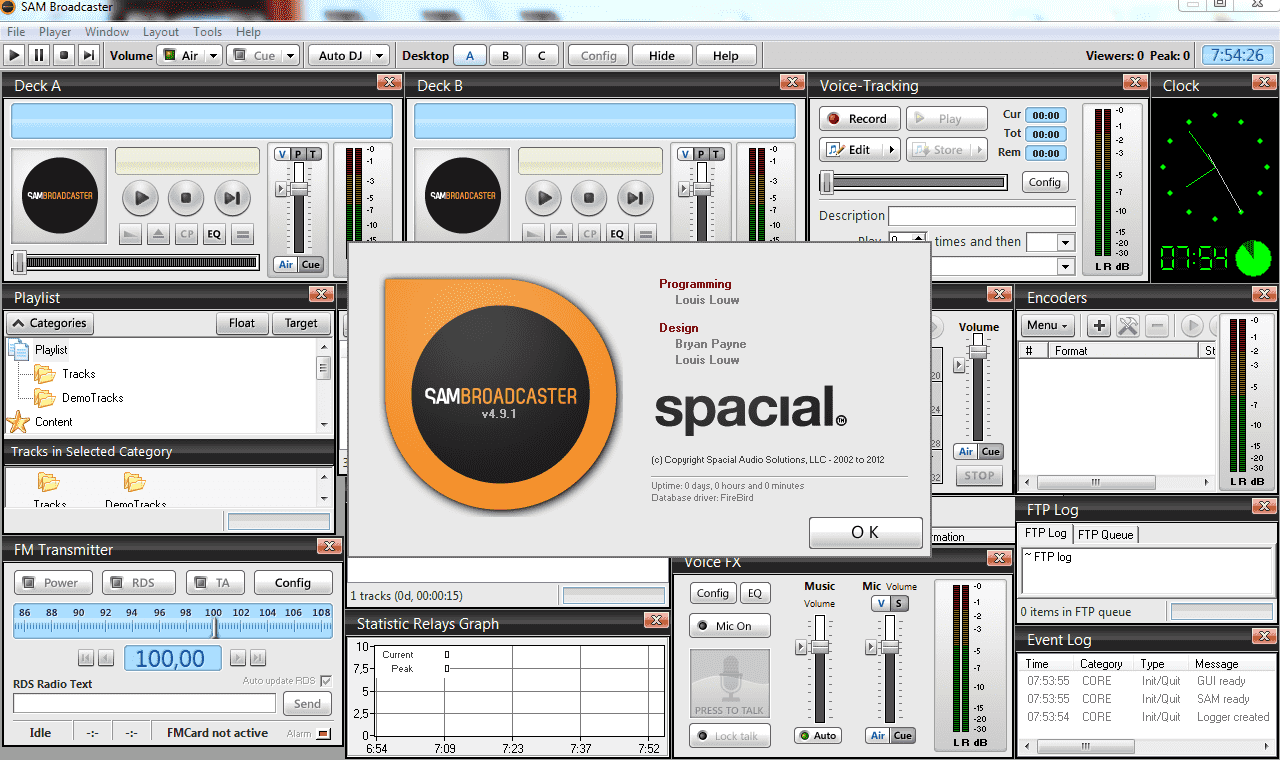Click the fade icon on Deck A
1280x760 pixels.
coord(130,235)
